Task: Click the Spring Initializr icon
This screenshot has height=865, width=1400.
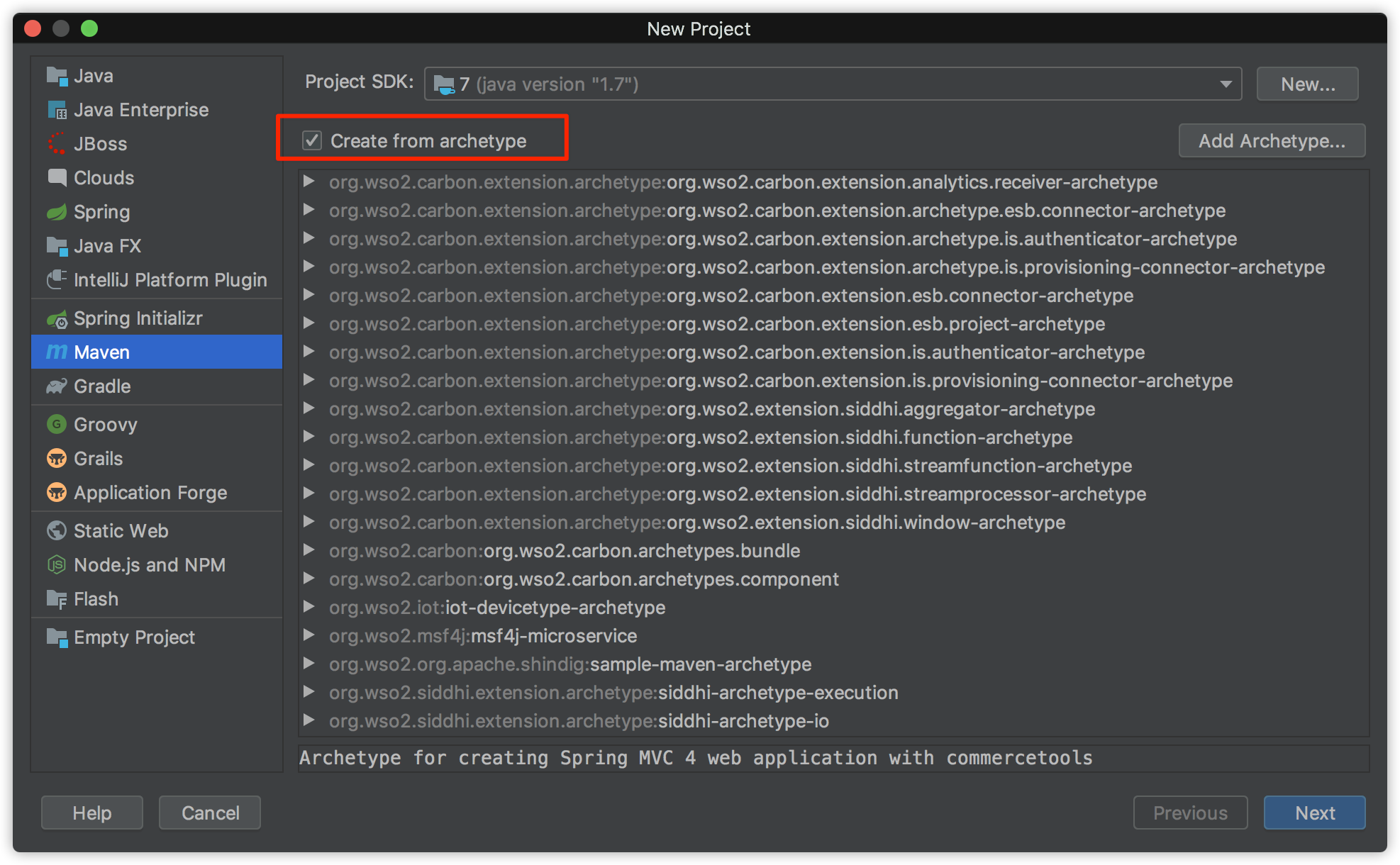Action: point(56,319)
